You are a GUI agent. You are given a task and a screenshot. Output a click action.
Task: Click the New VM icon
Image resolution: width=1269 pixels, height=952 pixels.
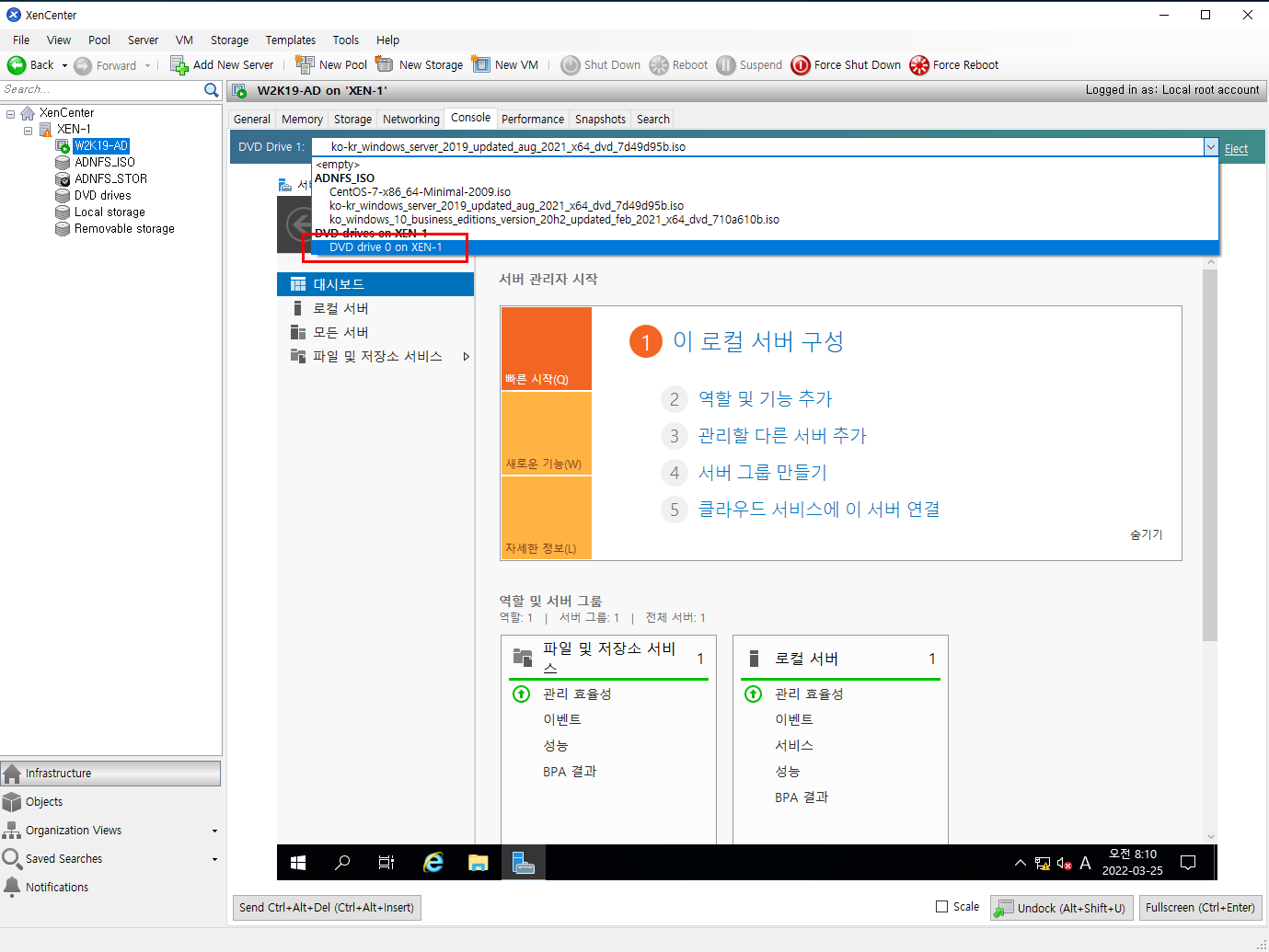[480, 64]
